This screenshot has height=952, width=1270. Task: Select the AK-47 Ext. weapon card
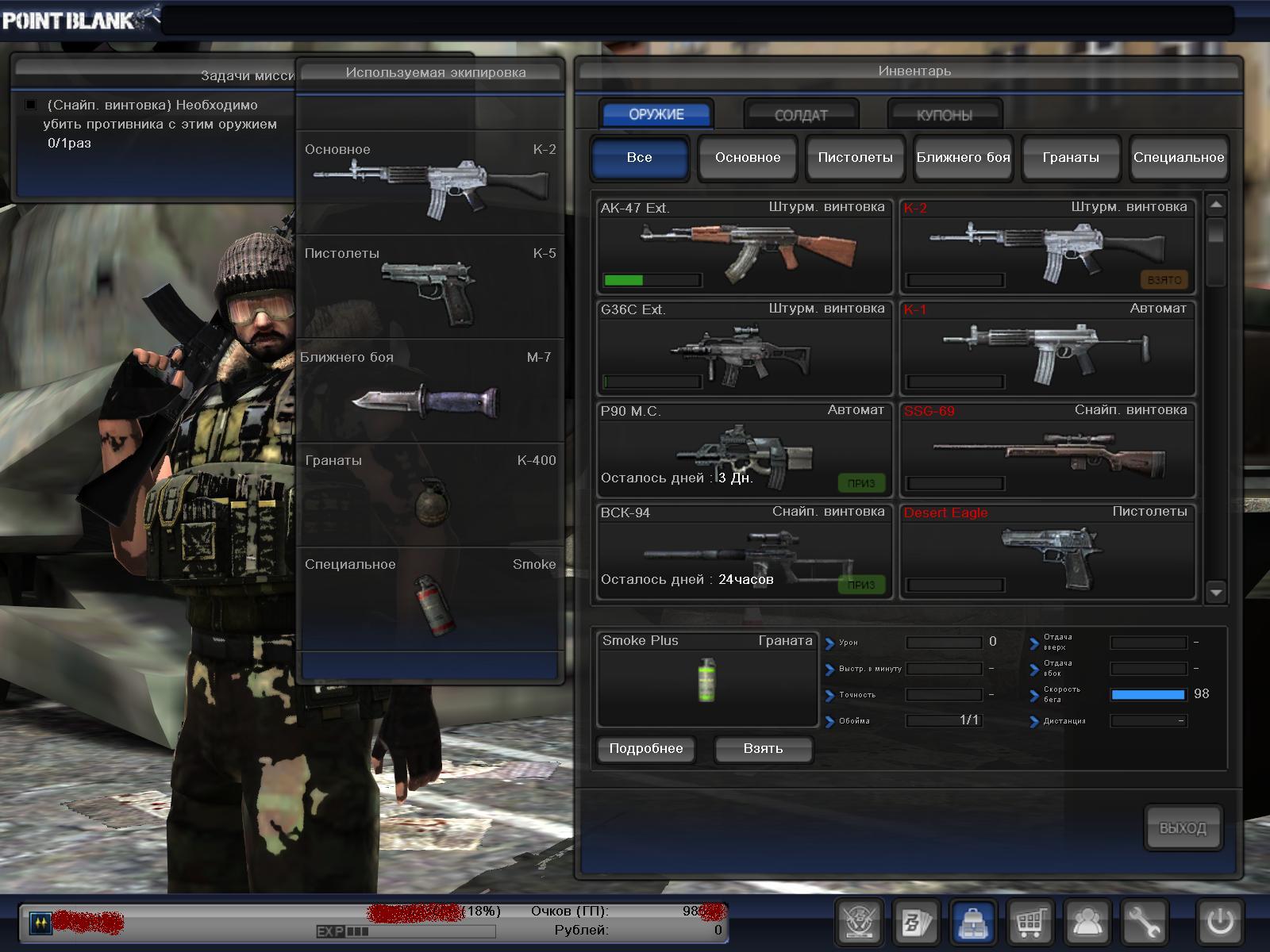coord(745,247)
